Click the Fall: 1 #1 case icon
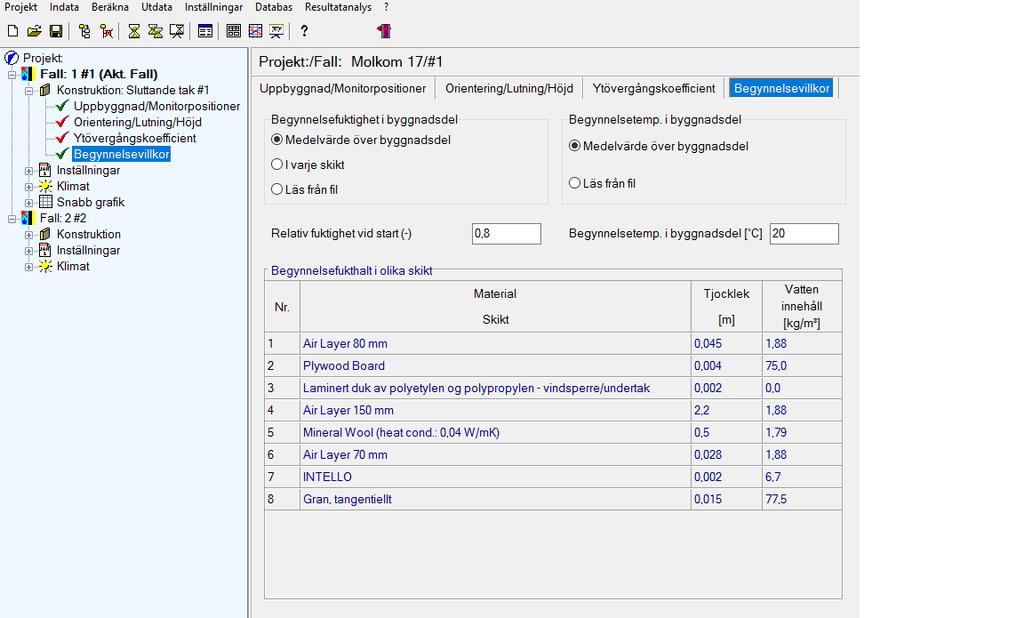Viewport: 1024px width, 618px height. tap(28, 74)
